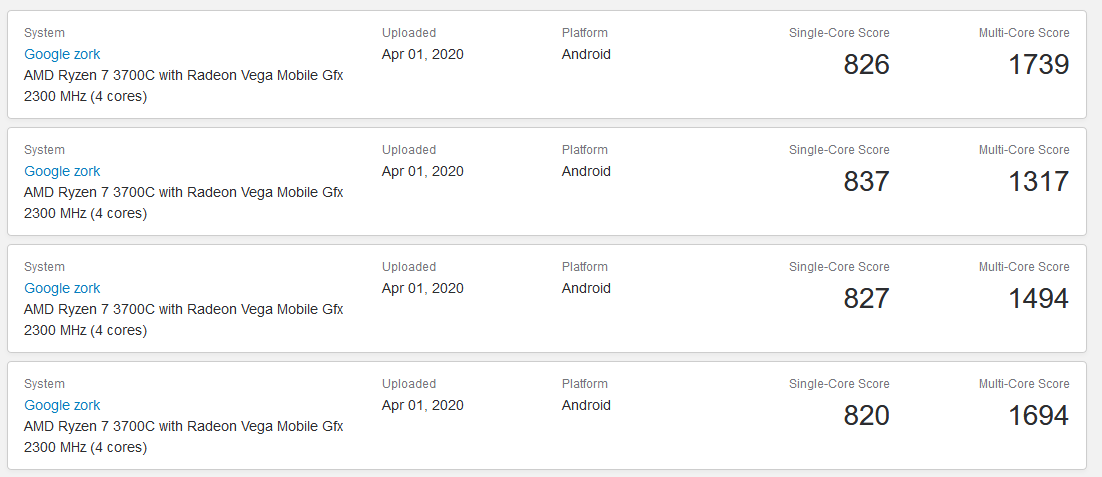The width and height of the screenshot is (1102, 477).
Task: Open Google zork link with single-core 837
Action: tap(62, 171)
